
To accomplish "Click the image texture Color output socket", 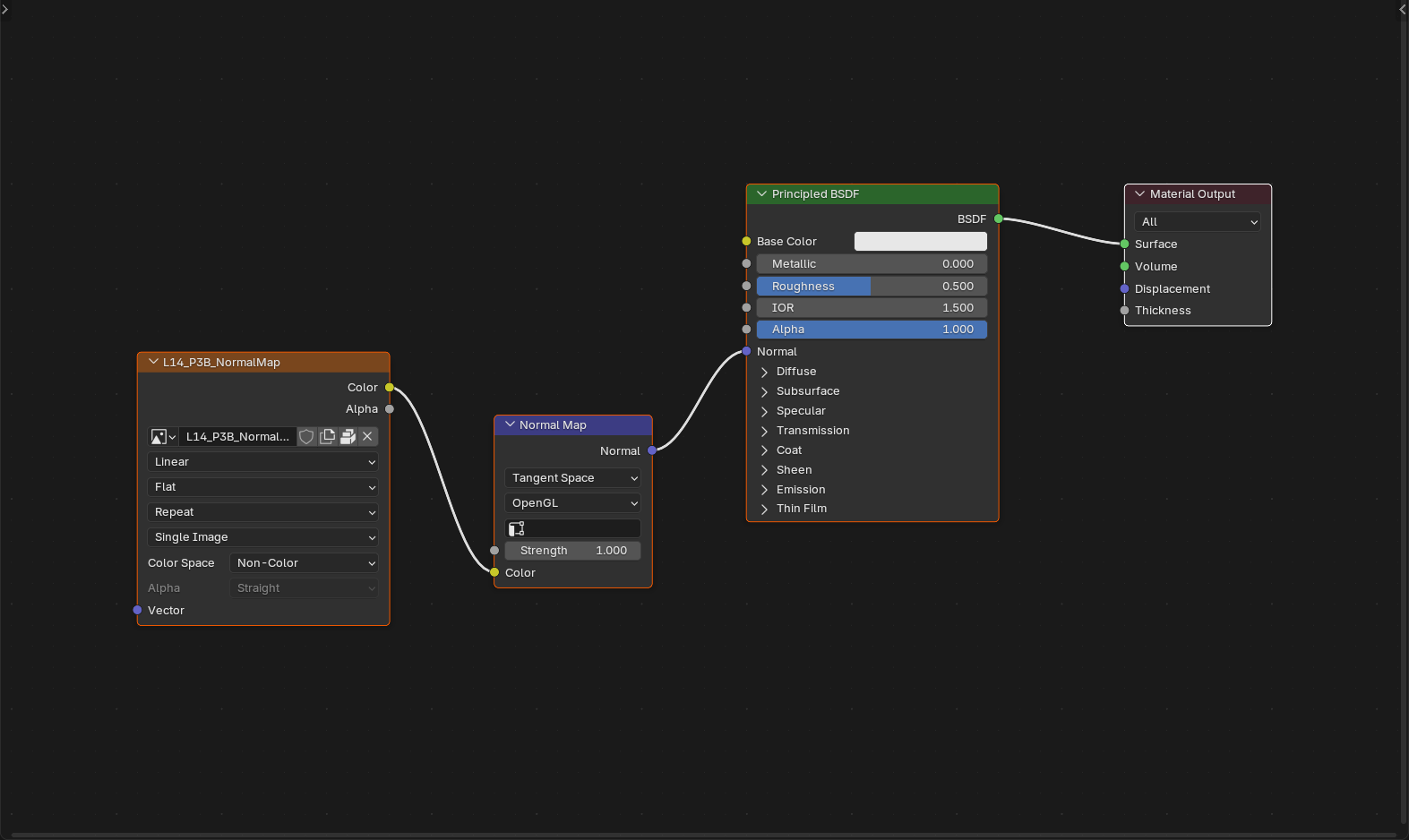I will 390,388.
